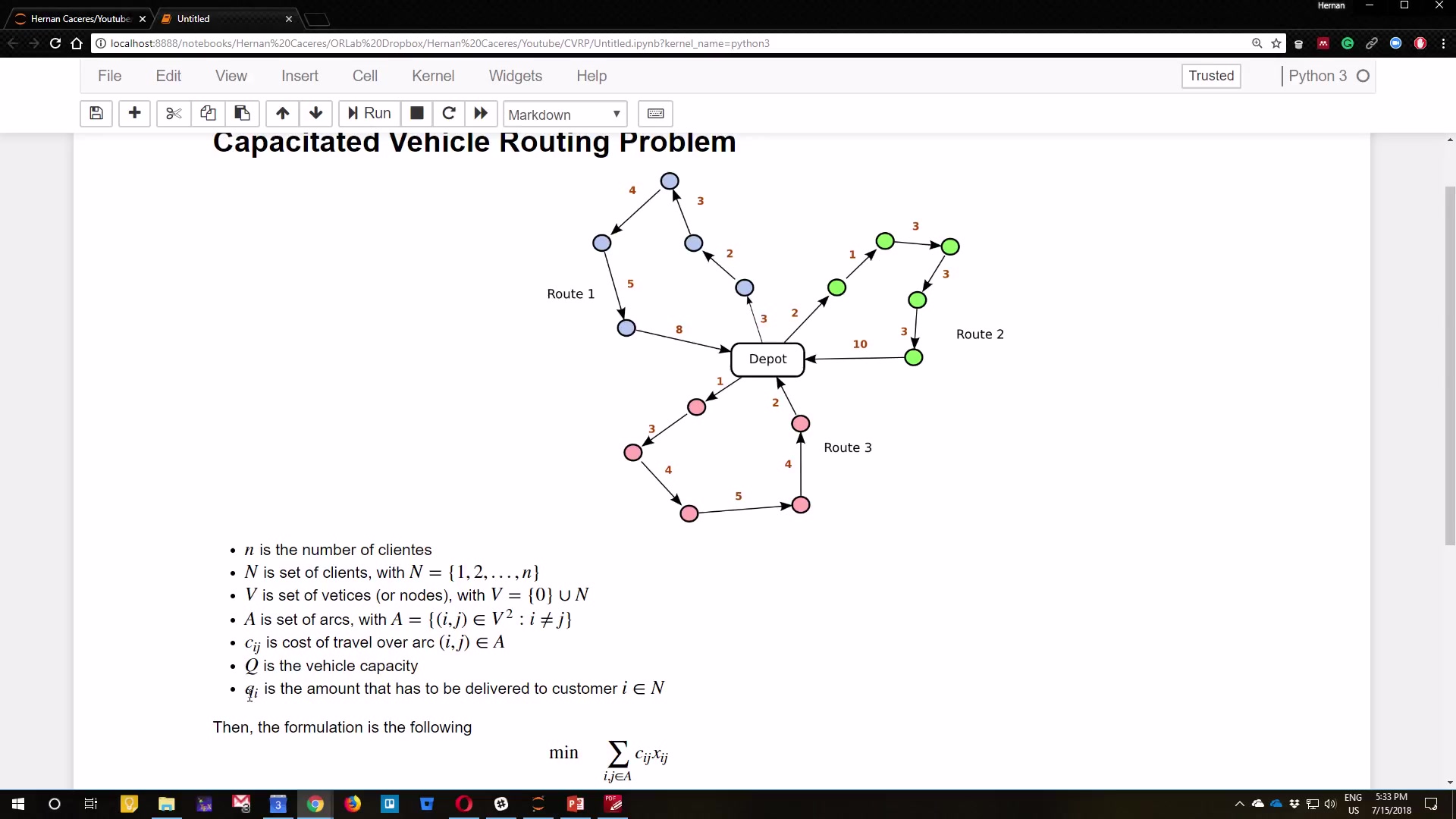The width and height of the screenshot is (1456, 819).
Task: Click the Move cell down icon
Action: [x=315, y=113]
